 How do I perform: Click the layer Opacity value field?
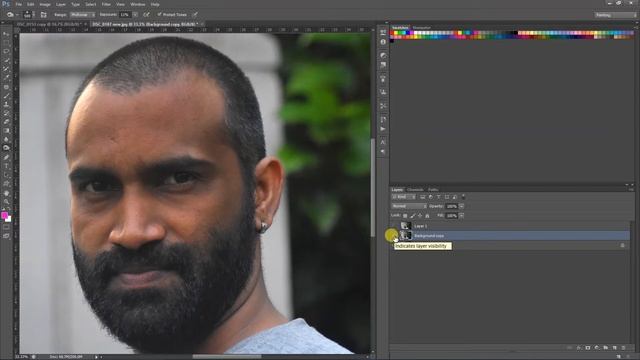(451, 206)
